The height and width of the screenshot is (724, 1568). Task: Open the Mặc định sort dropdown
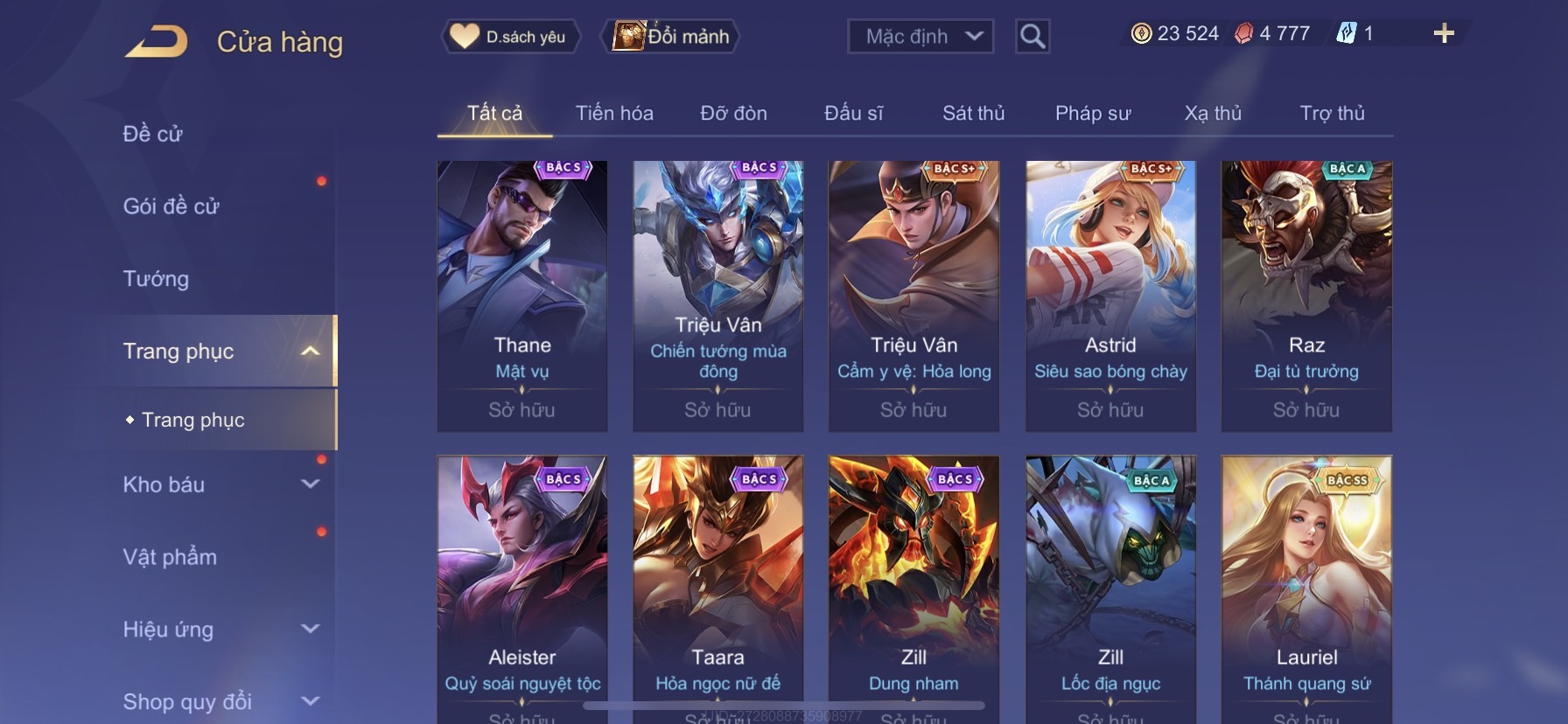click(x=920, y=37)
